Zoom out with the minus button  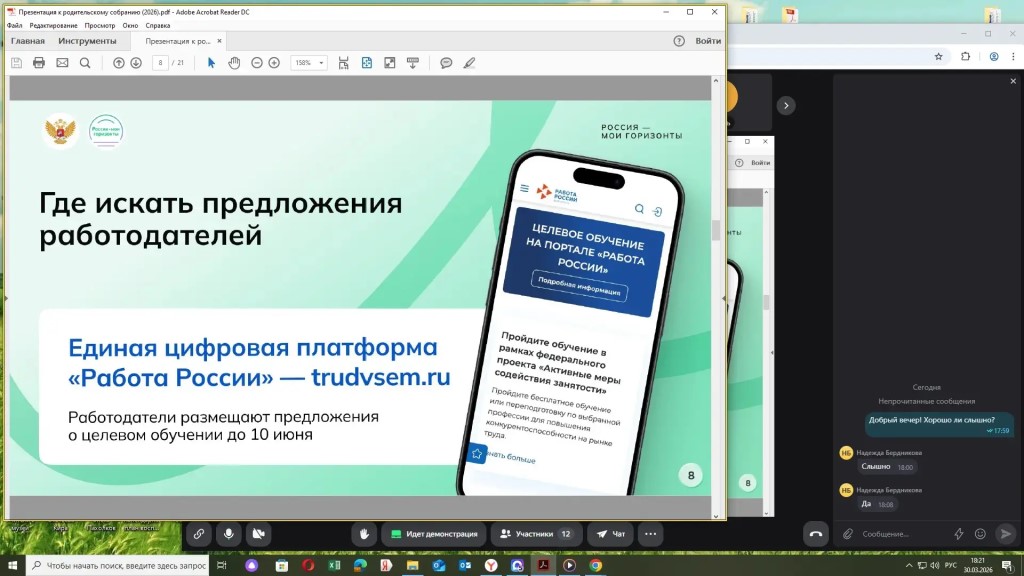257,63
